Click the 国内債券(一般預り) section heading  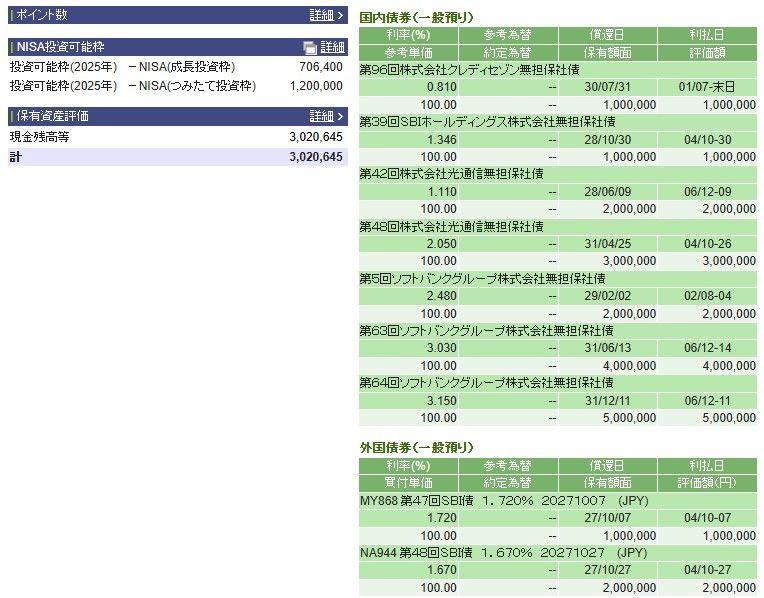coord(416,18)
